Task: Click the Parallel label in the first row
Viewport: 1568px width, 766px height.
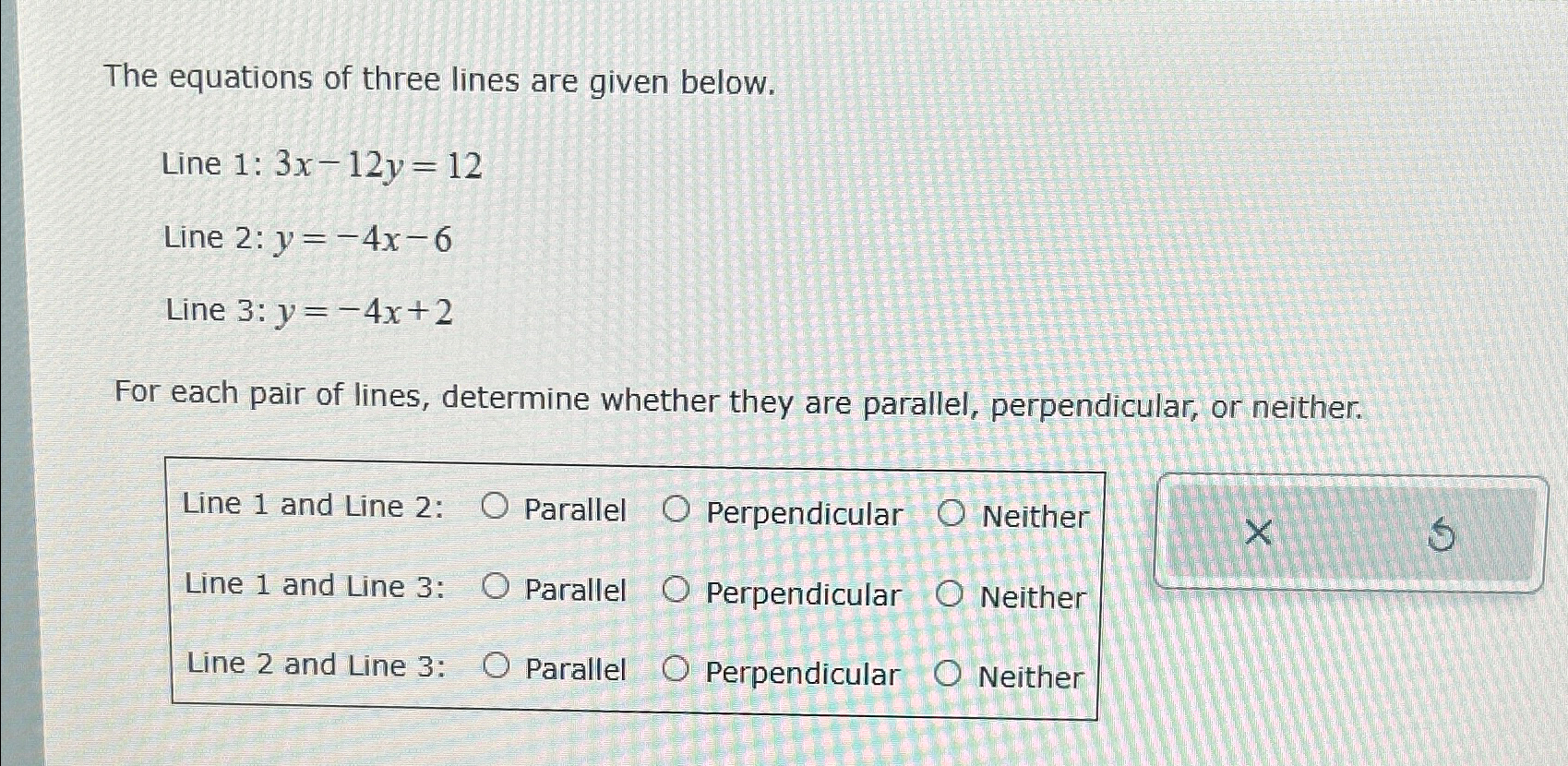Action: (575, 510)
